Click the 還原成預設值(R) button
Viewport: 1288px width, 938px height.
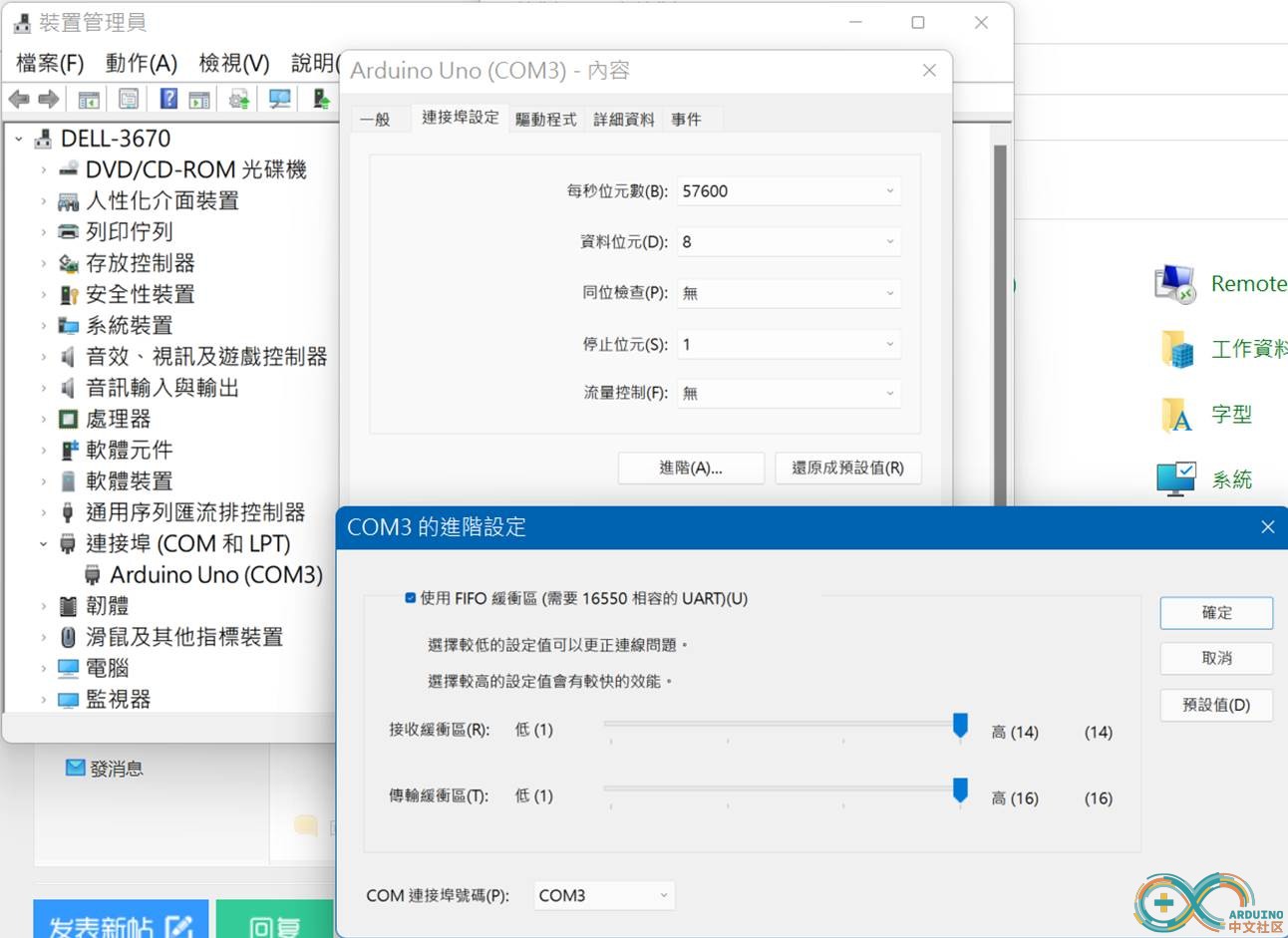pos(848,468)
